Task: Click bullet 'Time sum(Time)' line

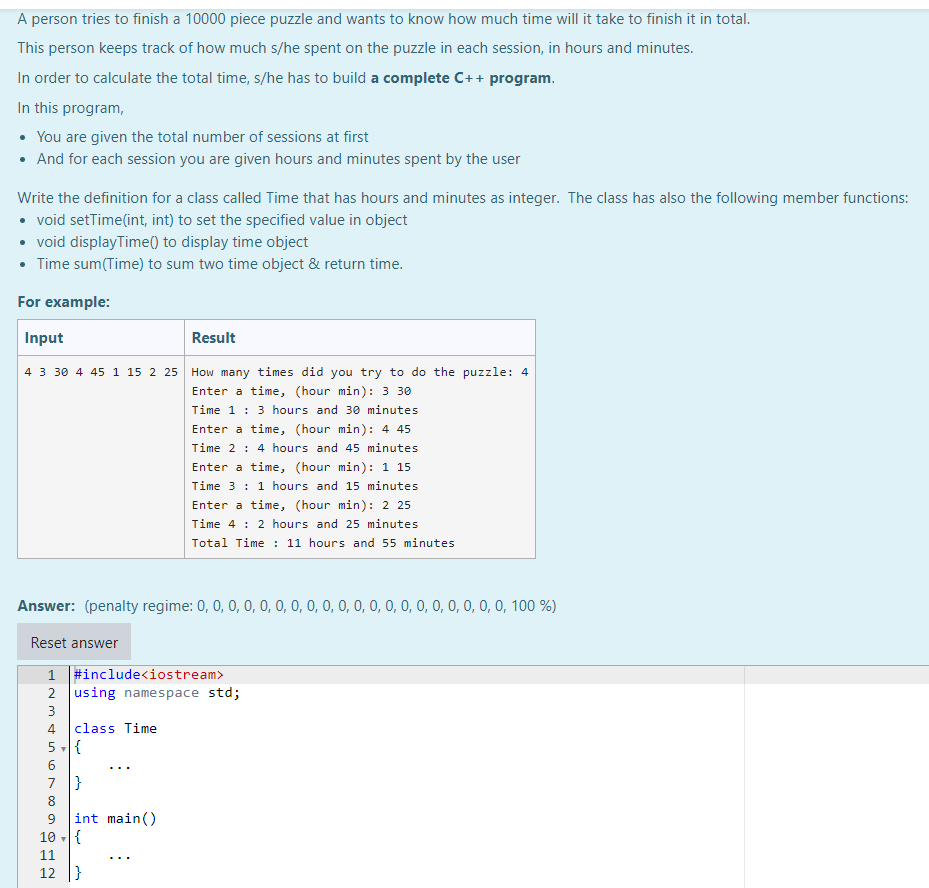Action: click(219, 264)
